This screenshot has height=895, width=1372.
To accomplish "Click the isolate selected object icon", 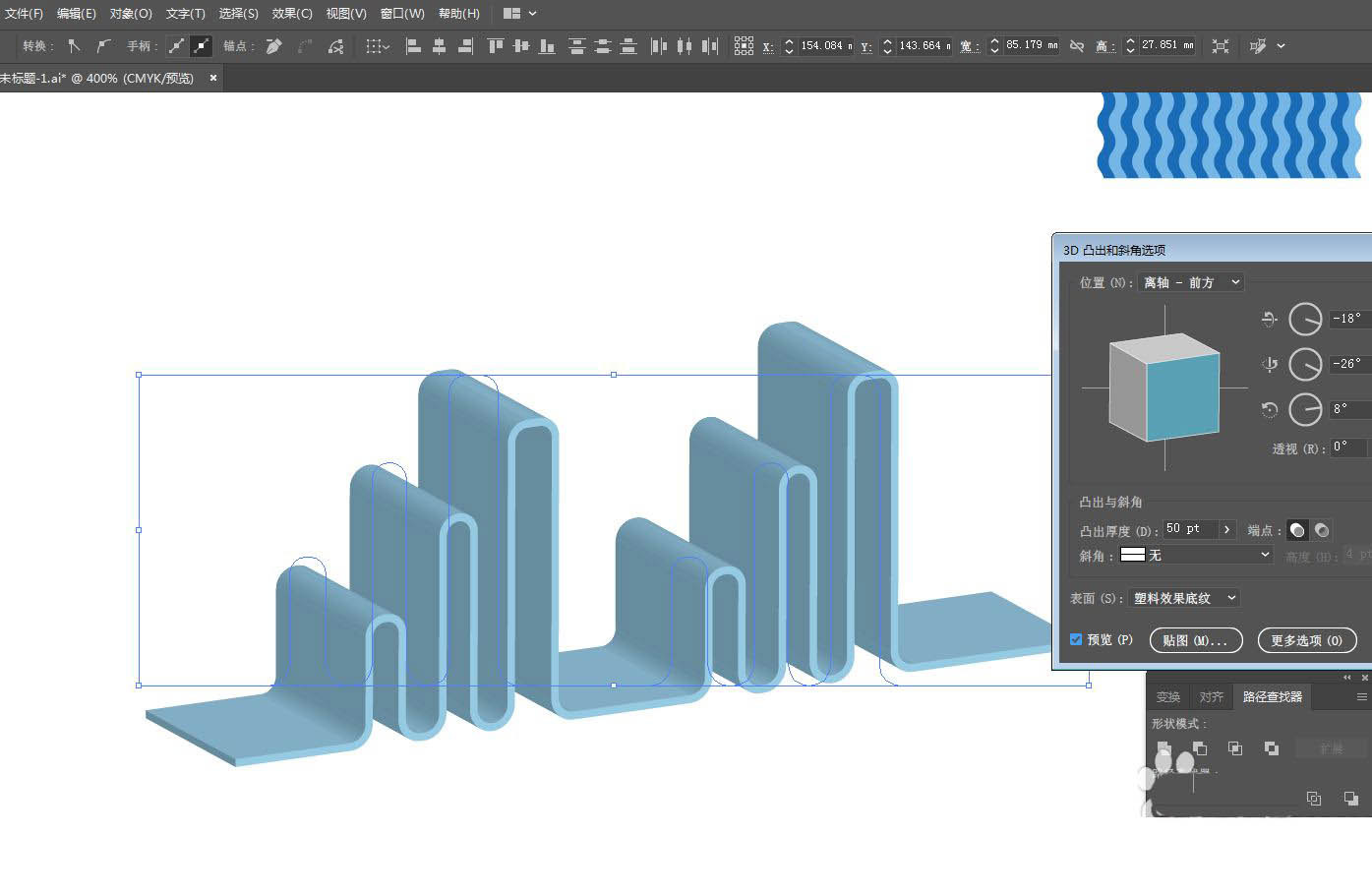I will [1221, 46].
